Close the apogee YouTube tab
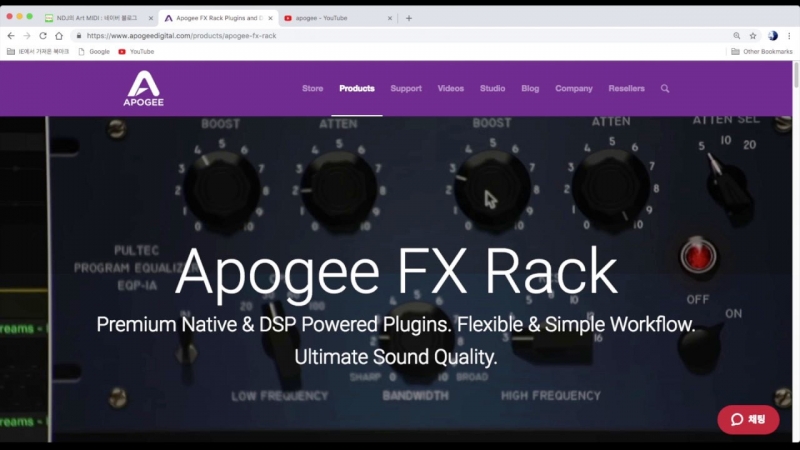The image size is (800, 450). coord(390,18)
